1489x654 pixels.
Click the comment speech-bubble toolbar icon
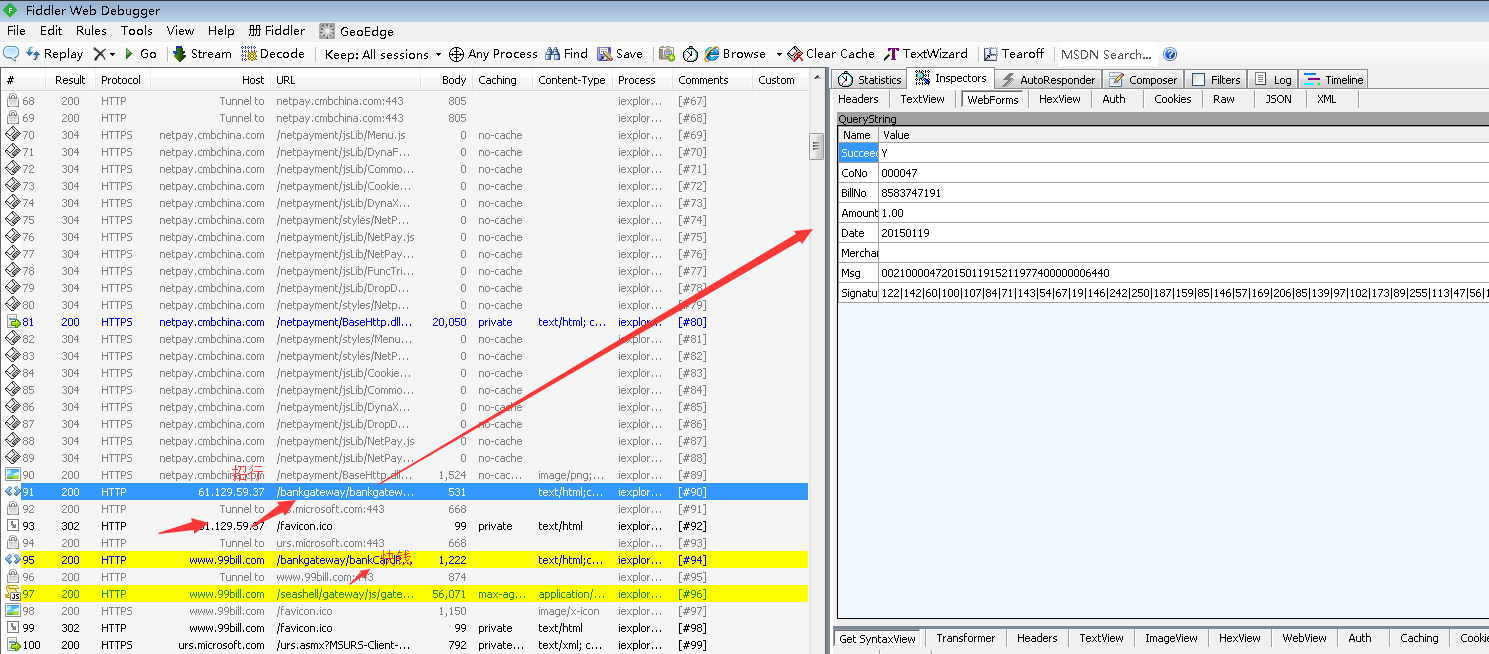click(12, 54)
